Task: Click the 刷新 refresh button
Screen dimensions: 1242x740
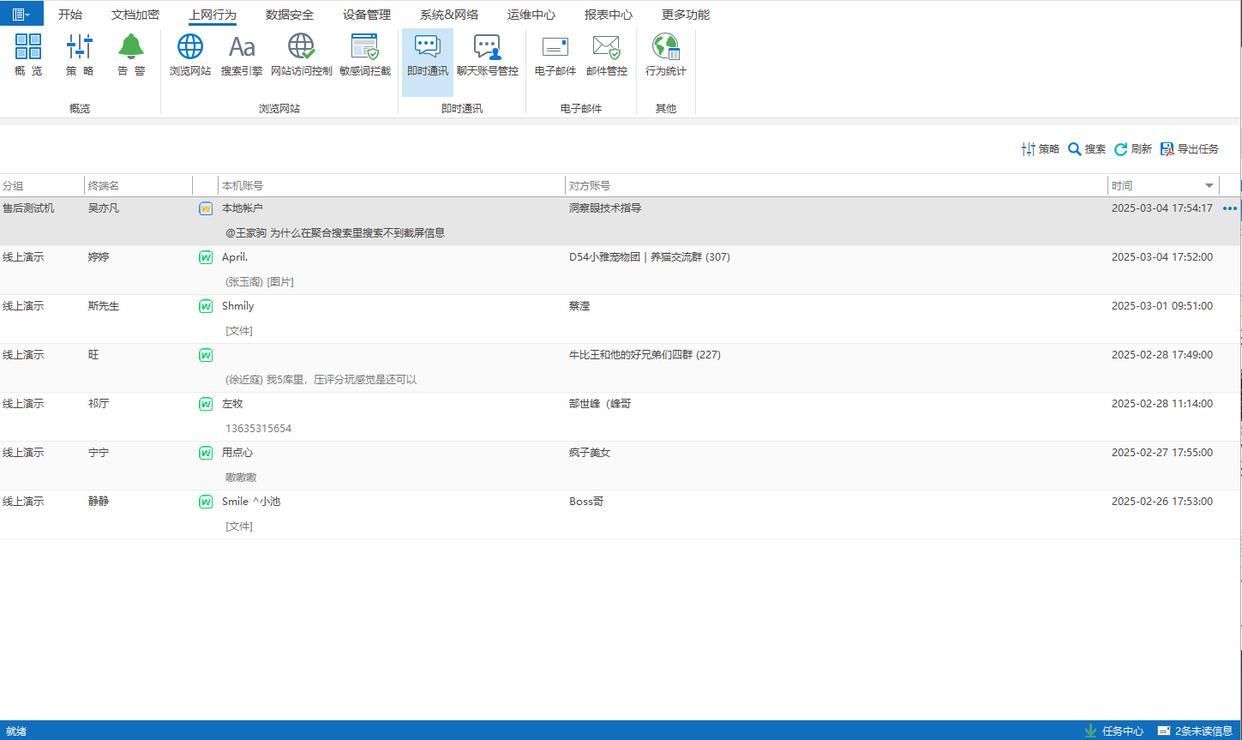Action: point(1133,149)
